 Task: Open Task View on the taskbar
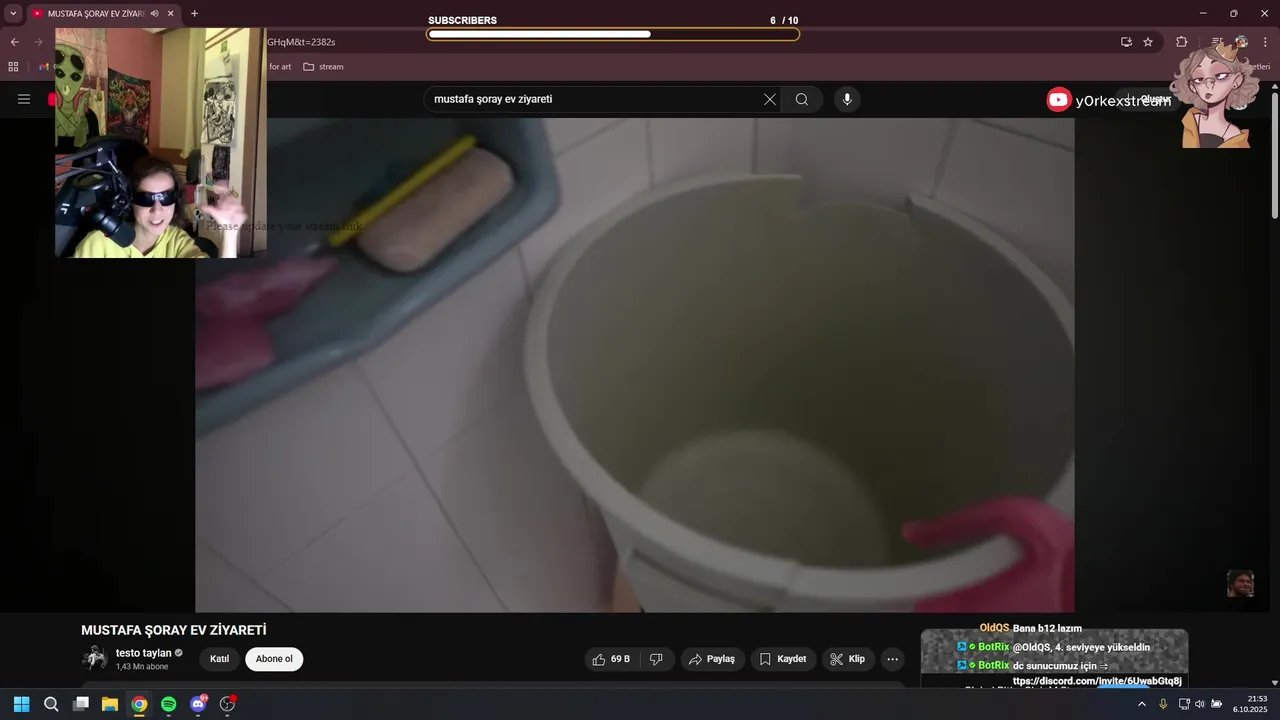(81, 704)
